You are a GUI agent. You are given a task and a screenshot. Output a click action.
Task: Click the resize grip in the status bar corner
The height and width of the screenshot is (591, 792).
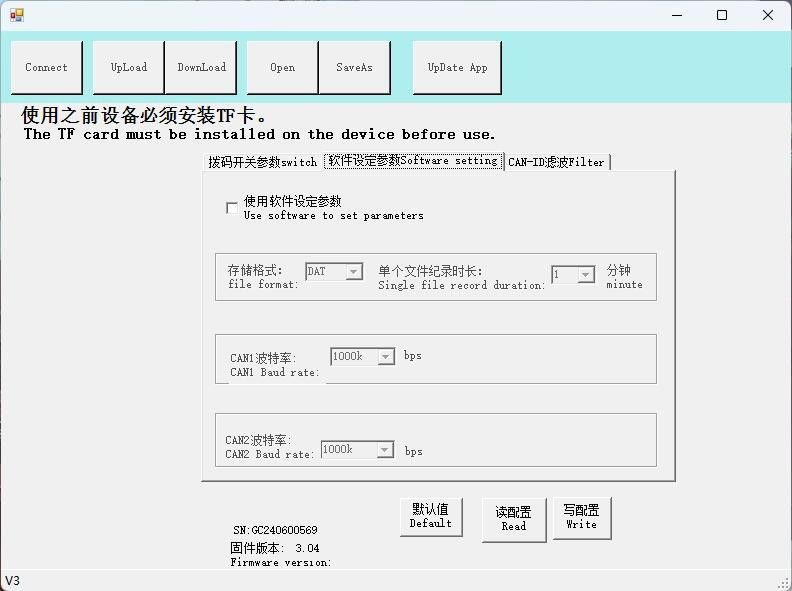(x=783, y=583)
